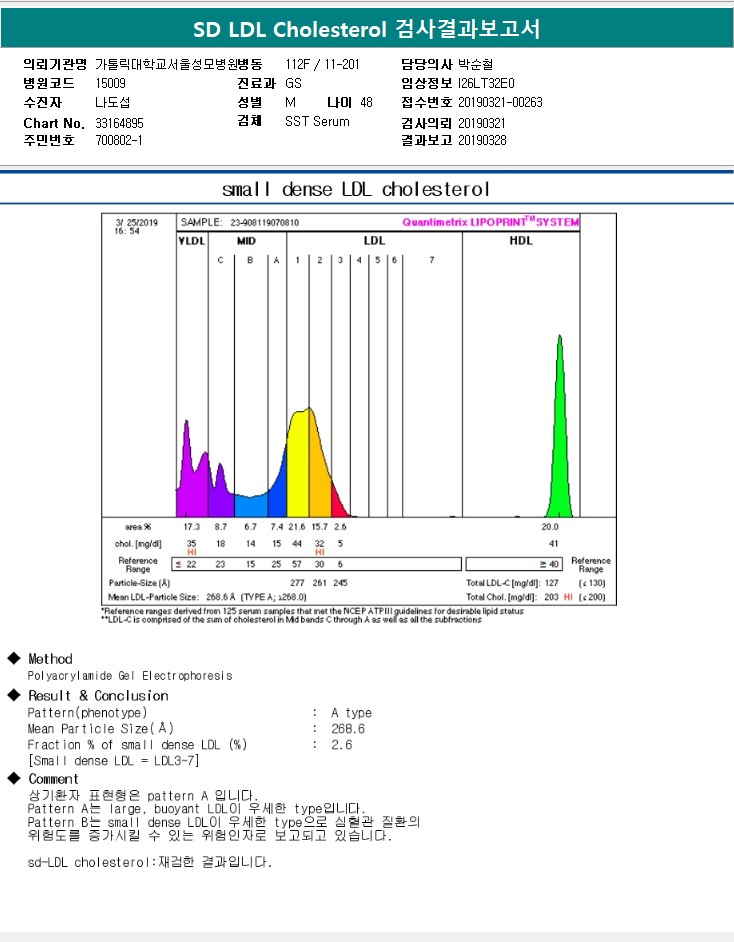Click the A type pattern result
Image resolution: width=734 pixels, height=942 pixels.
click(x=351, y=713)
